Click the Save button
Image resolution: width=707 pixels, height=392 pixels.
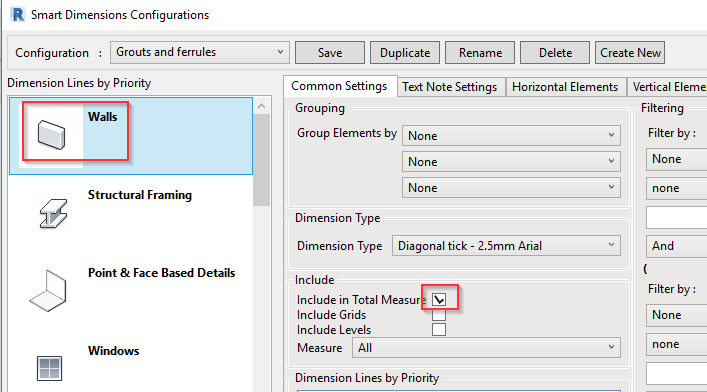330,53
